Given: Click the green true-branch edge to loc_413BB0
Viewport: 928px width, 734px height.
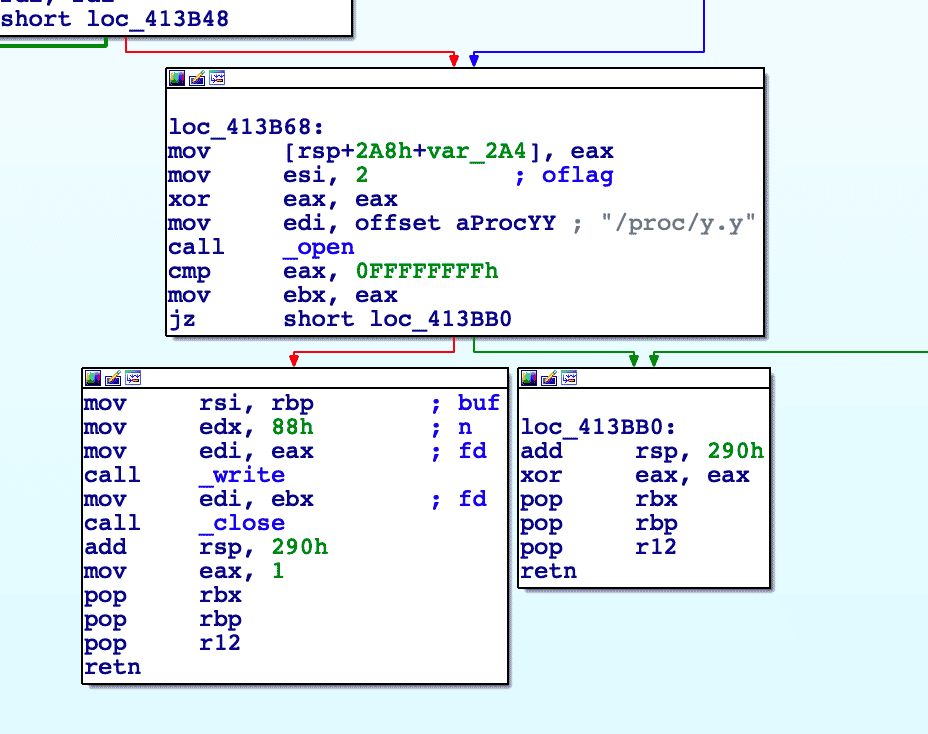Looking at the screenshot, I should (x=553, y=353).
